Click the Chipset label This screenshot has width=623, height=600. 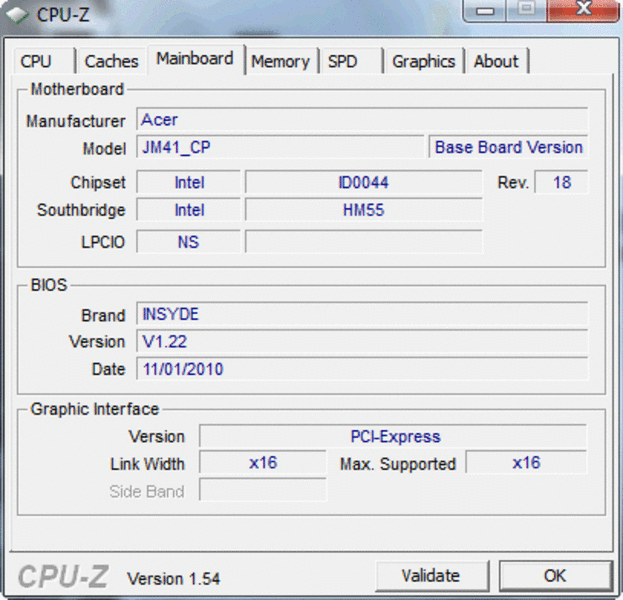coord(98,182)
